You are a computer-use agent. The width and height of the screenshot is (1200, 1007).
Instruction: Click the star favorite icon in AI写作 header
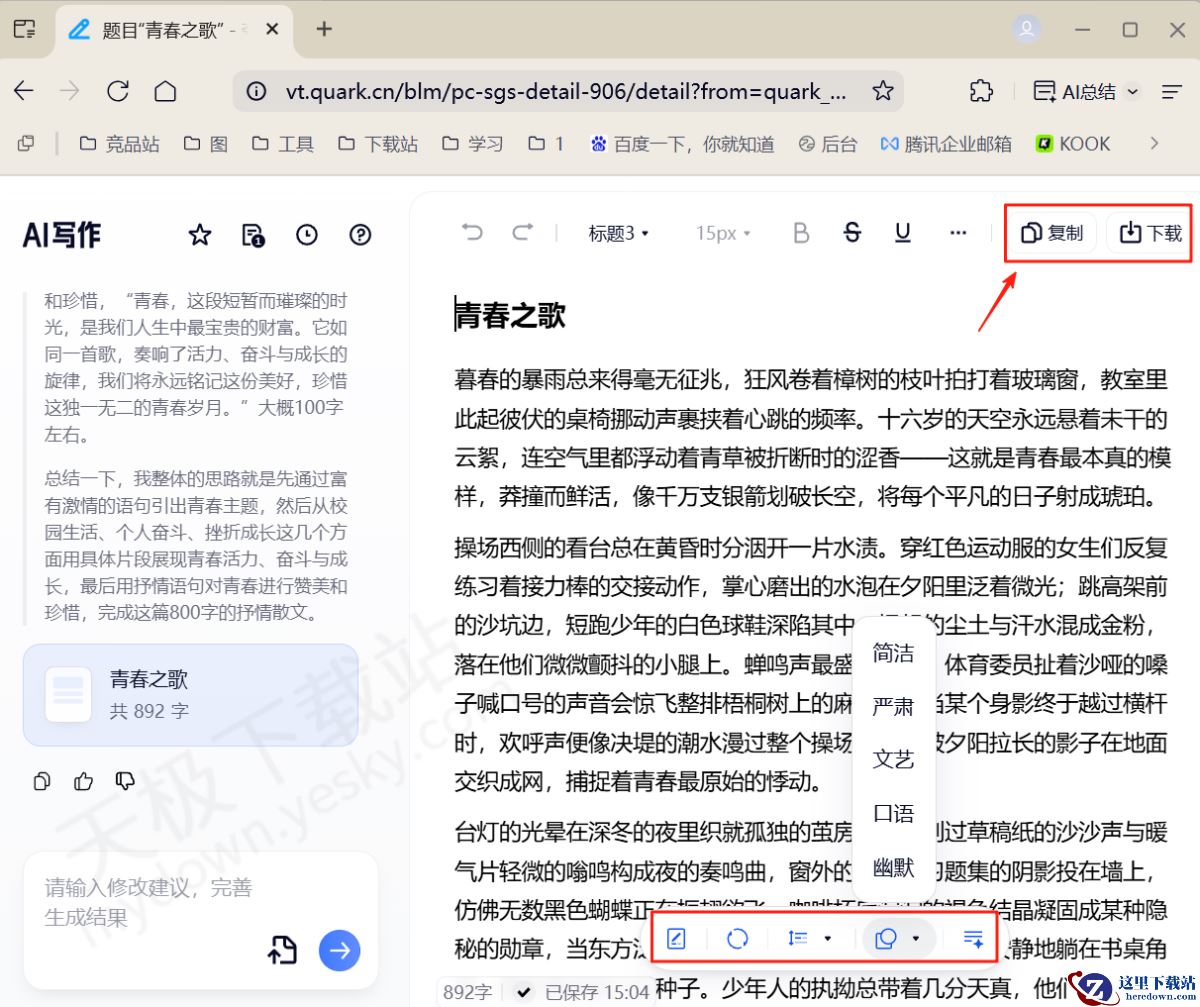200,235
